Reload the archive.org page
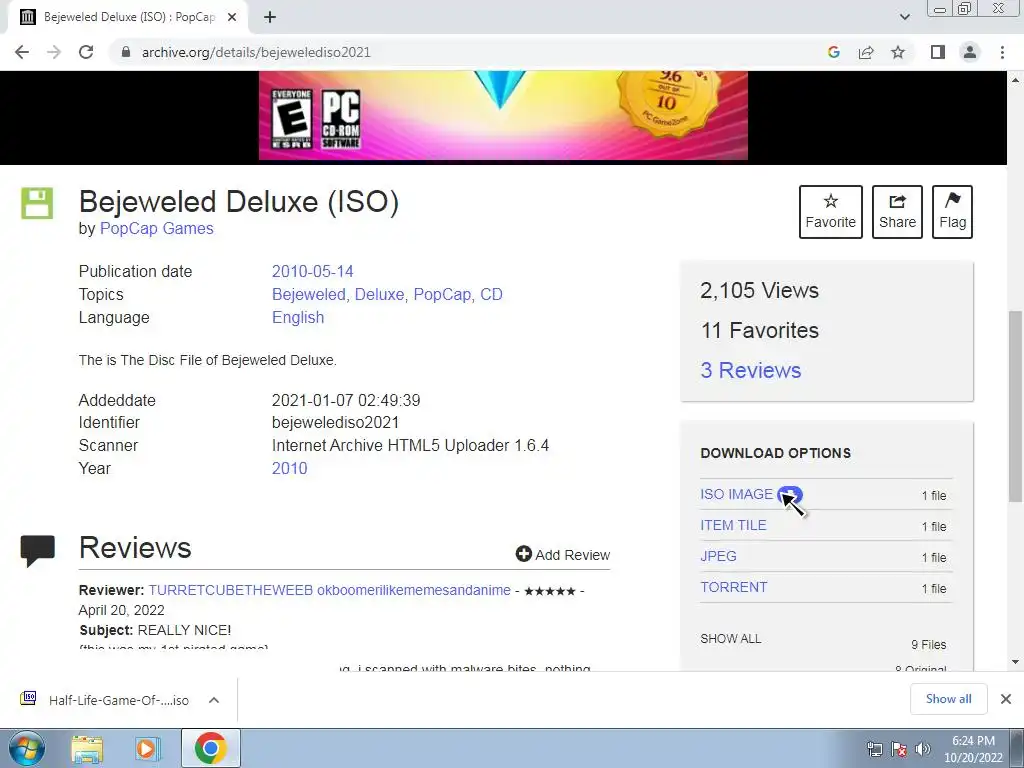Viewport: 1024px width, 768px height. click(86, 52)
